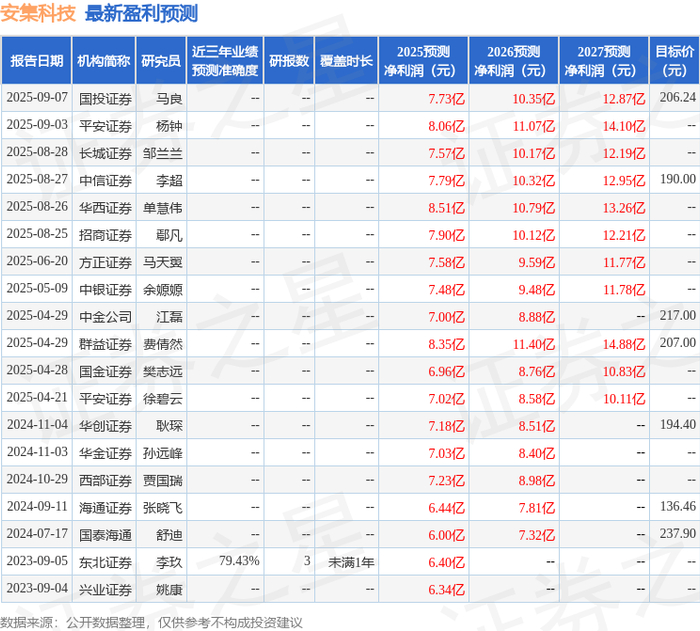Click the 招商证券 institution cell
This screenshot has width=700, height=631.
point(105,235)
